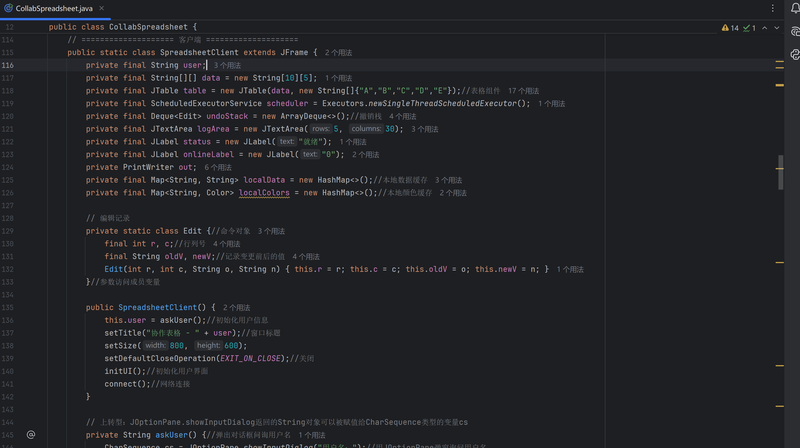
Task: Click the 'rows:' parameter hint in JTextArea call
Action: (320, 129)
